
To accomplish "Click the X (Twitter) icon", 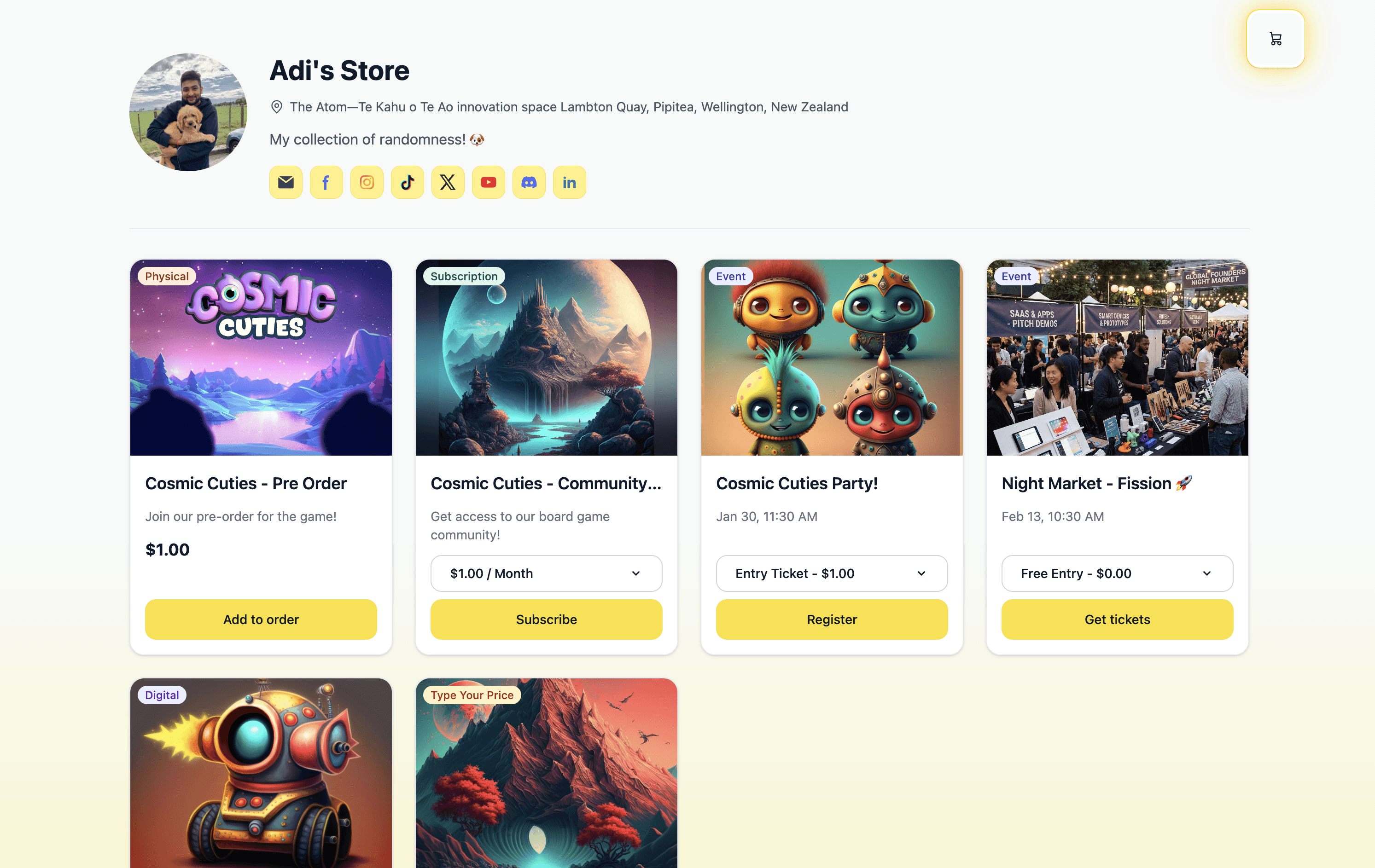I will (448, 182).
